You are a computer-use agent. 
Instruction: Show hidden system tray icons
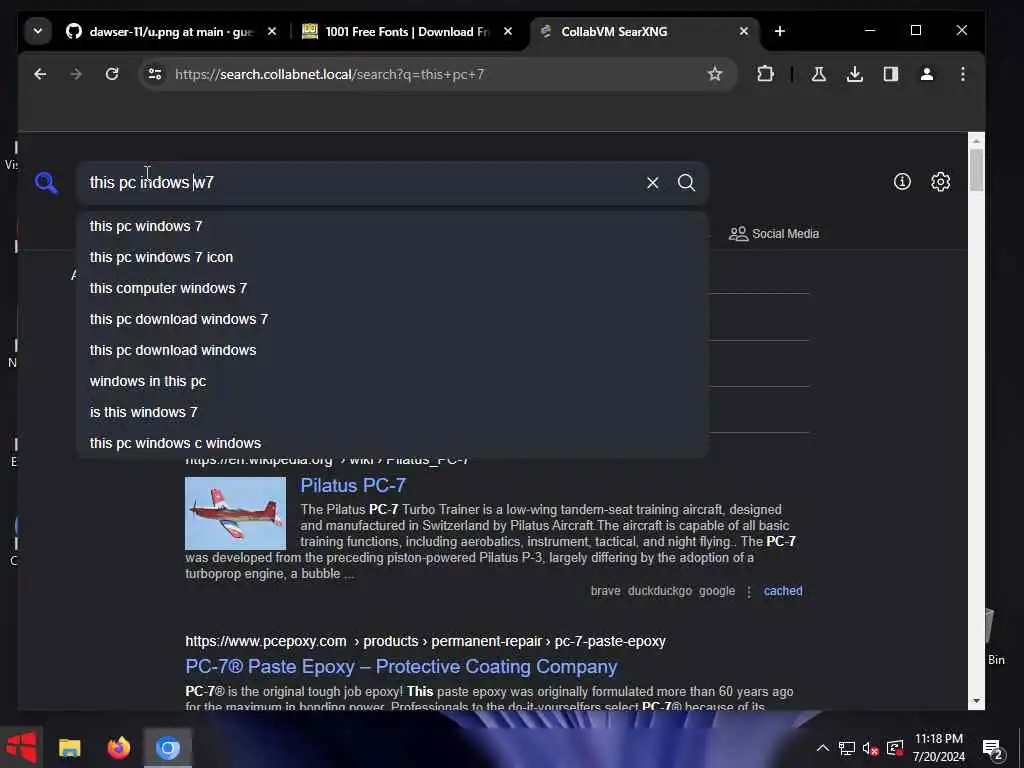click(x=823, y=748)
